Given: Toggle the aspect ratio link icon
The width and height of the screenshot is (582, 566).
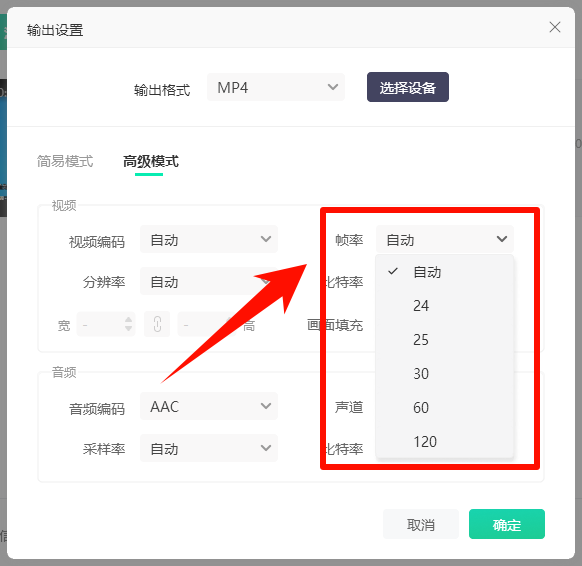Looking at the screenshot, I should click(x=157, y=324).
